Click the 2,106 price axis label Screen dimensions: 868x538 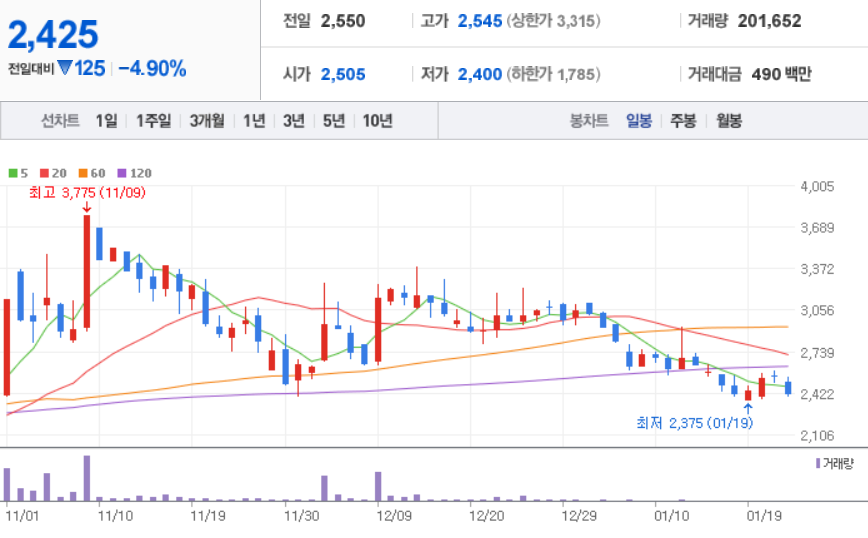point(817,436)
